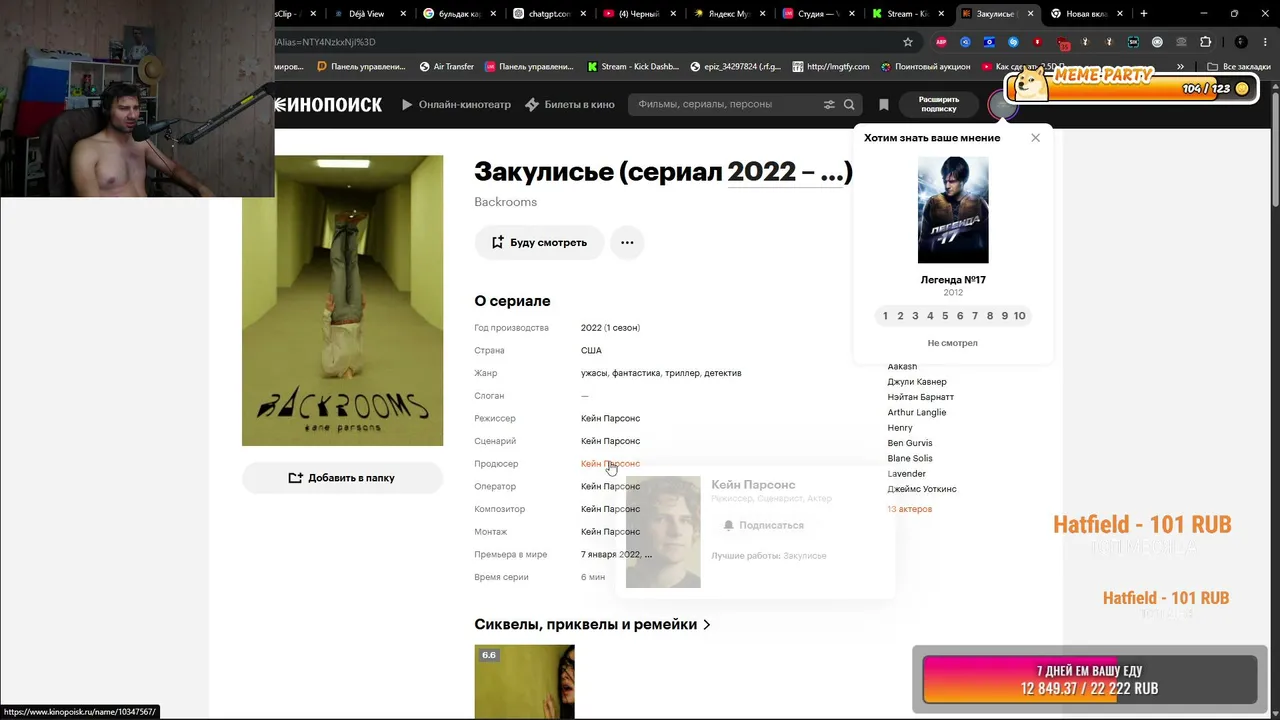1280x720 pixels.
Task: Switch to the Stream - Kick tab
Action: 906,14
